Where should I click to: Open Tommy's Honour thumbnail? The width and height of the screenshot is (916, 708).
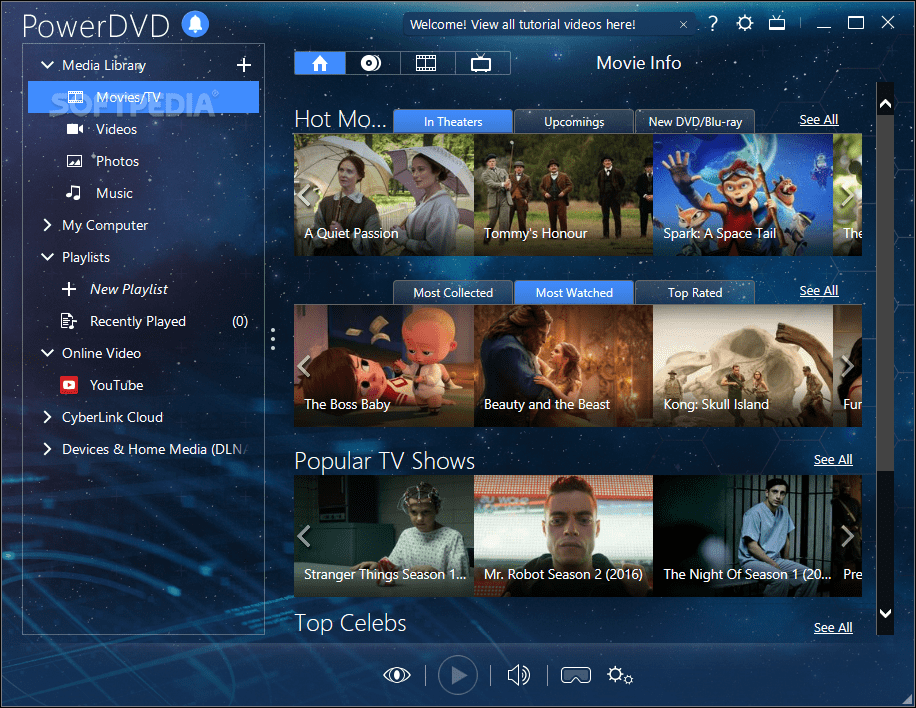point(563,195)
